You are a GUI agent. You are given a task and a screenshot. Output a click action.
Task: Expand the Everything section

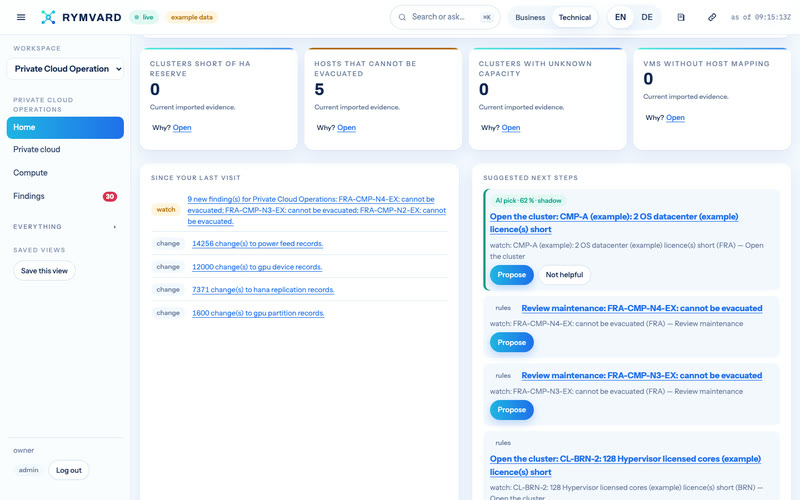pos(65,227)
